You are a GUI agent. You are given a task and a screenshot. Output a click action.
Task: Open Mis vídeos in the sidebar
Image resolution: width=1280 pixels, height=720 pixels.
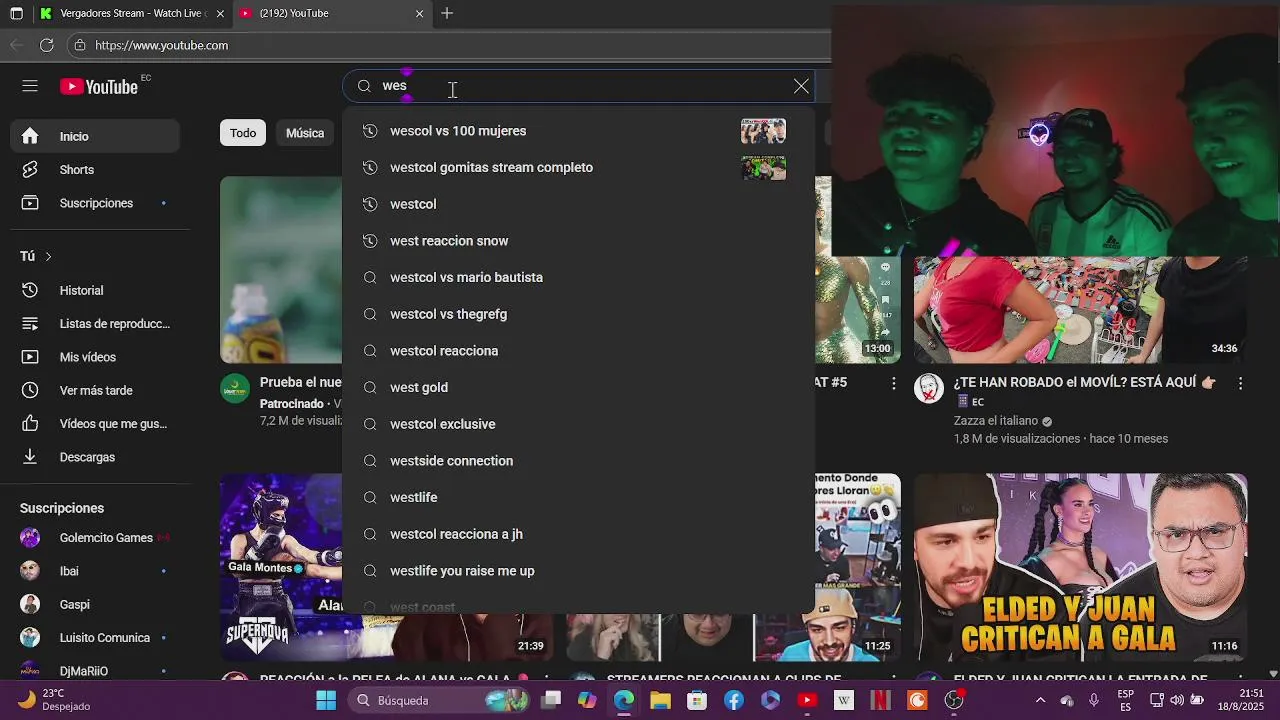[95, 357]
